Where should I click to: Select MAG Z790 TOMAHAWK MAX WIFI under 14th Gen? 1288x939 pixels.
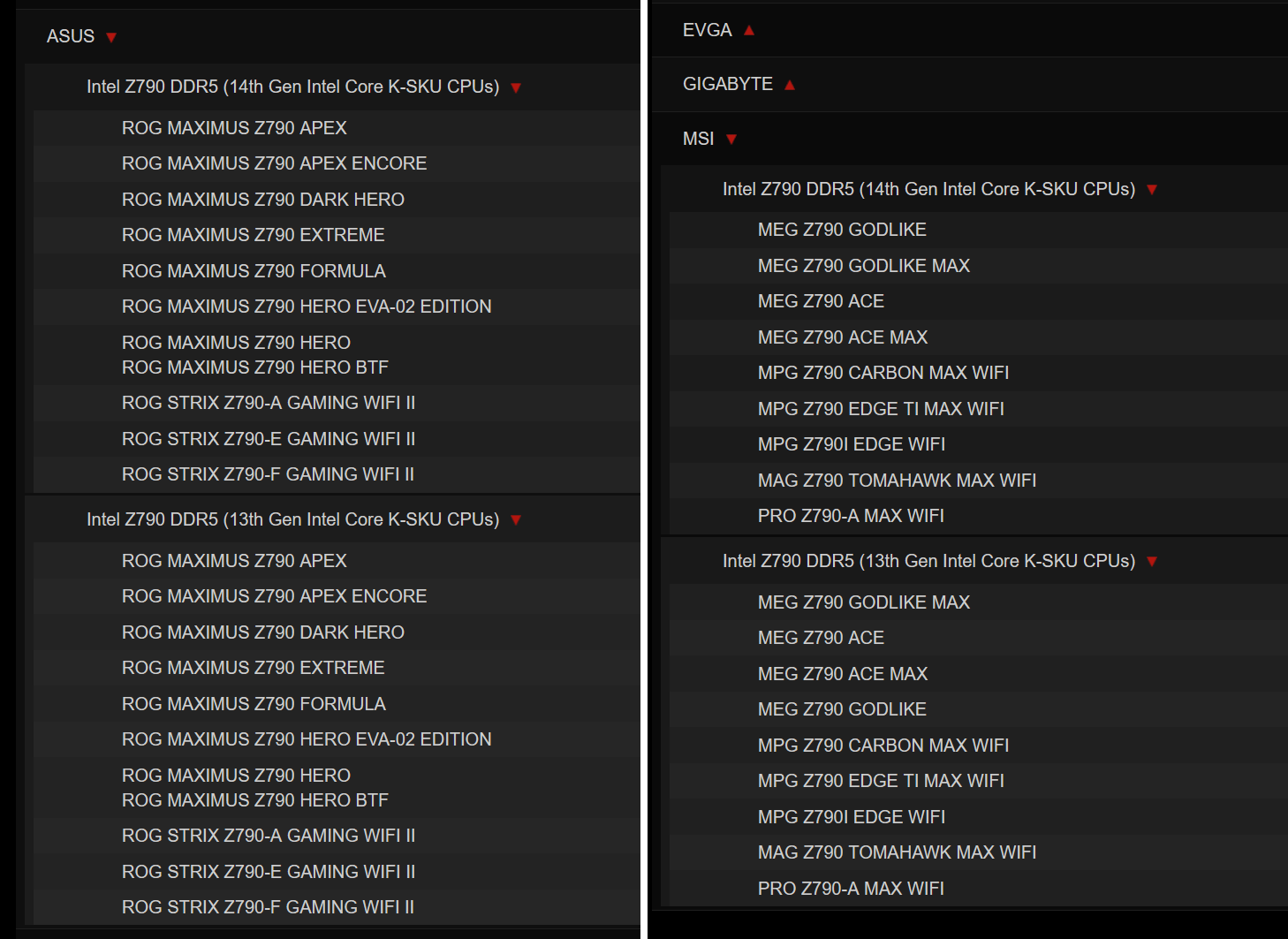(897, 481)
